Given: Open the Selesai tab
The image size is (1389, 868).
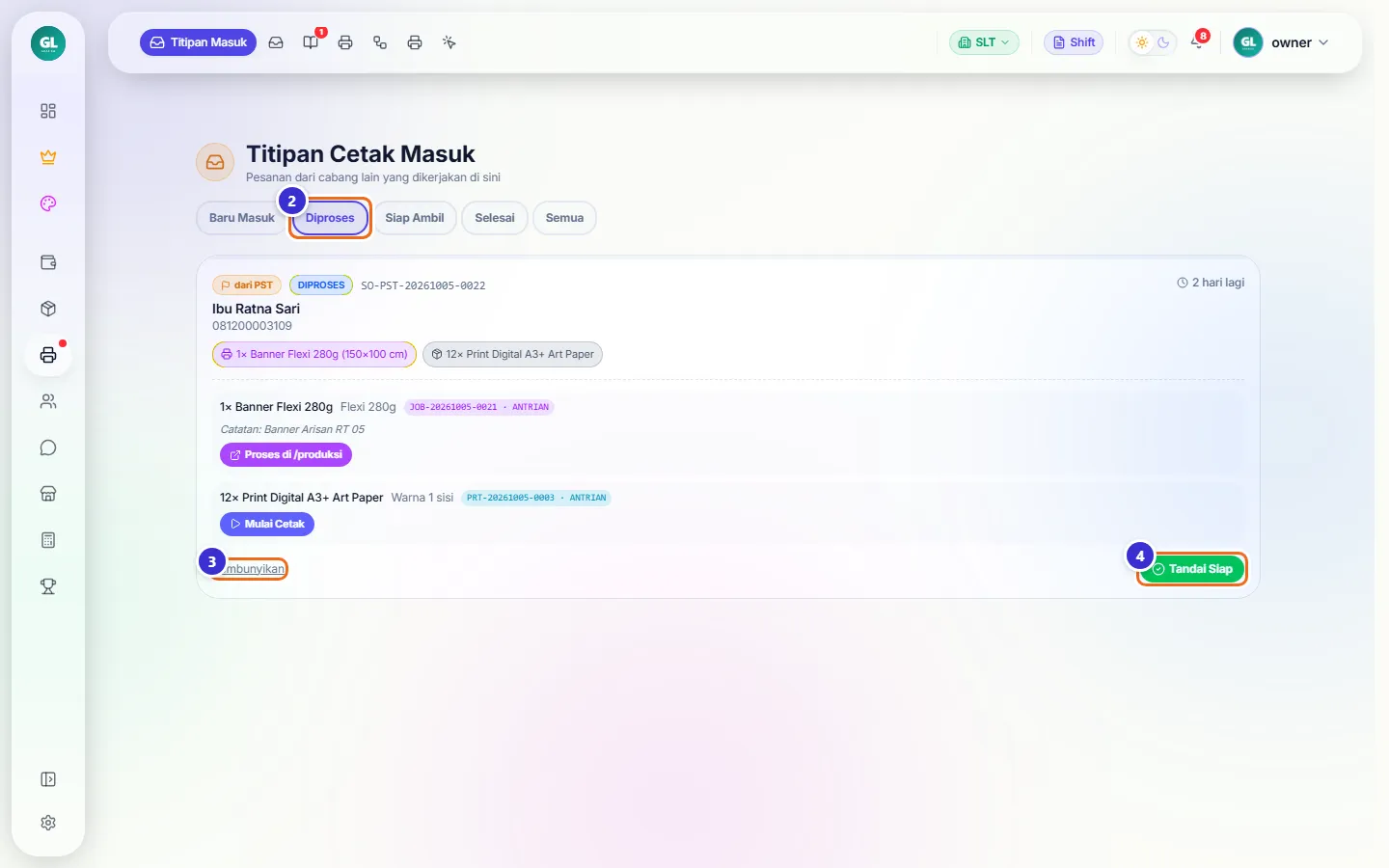Looking at the screenshot, I should [x=495, y=218].
